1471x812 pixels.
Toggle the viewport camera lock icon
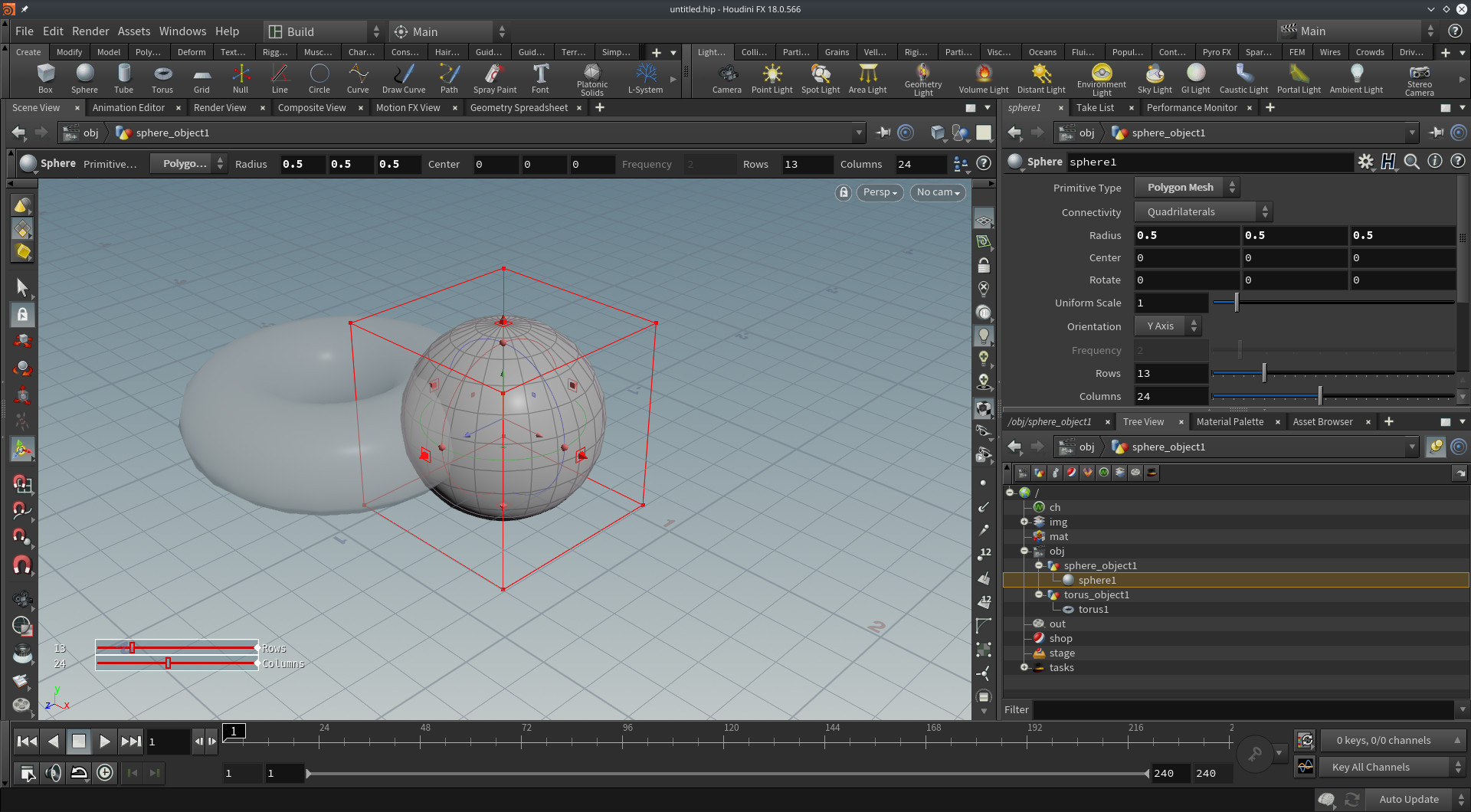(x=843, y=192)
